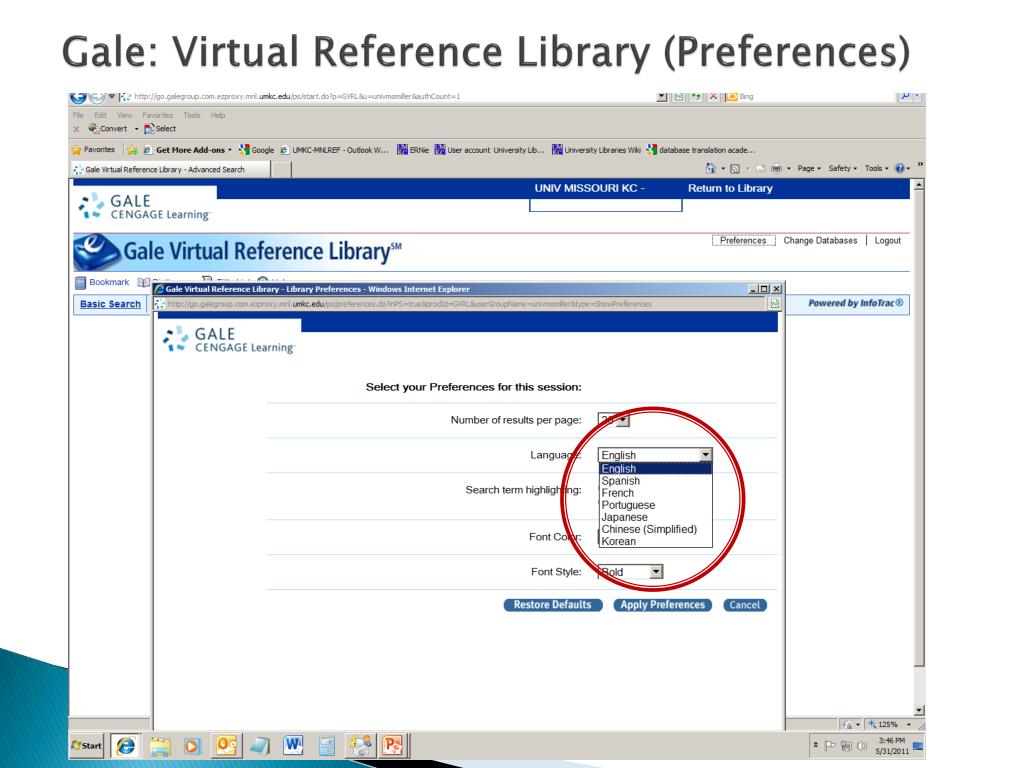The width and height of the screenshot is (1024, 768).
Task: Click the Favorites star button
Action: point(93,150)
